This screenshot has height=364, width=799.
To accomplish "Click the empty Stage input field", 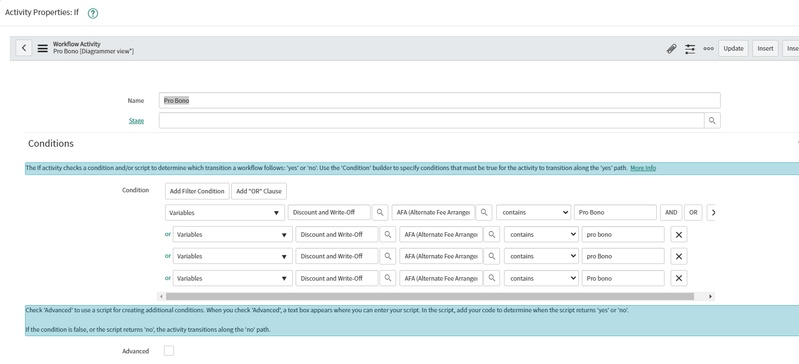I will (x=432, y=121).
